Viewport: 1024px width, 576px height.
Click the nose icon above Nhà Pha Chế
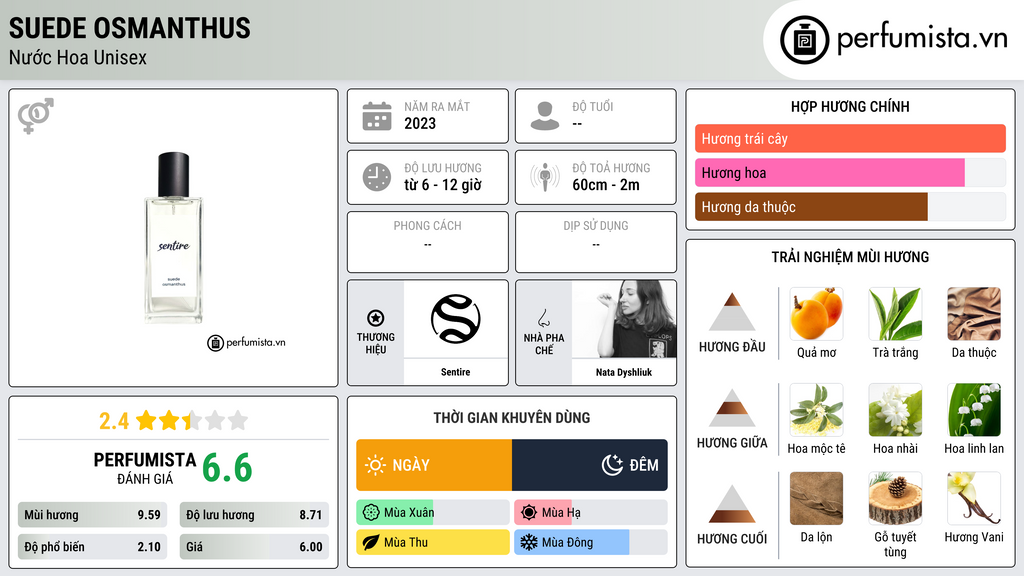click(x=543, y=318)
